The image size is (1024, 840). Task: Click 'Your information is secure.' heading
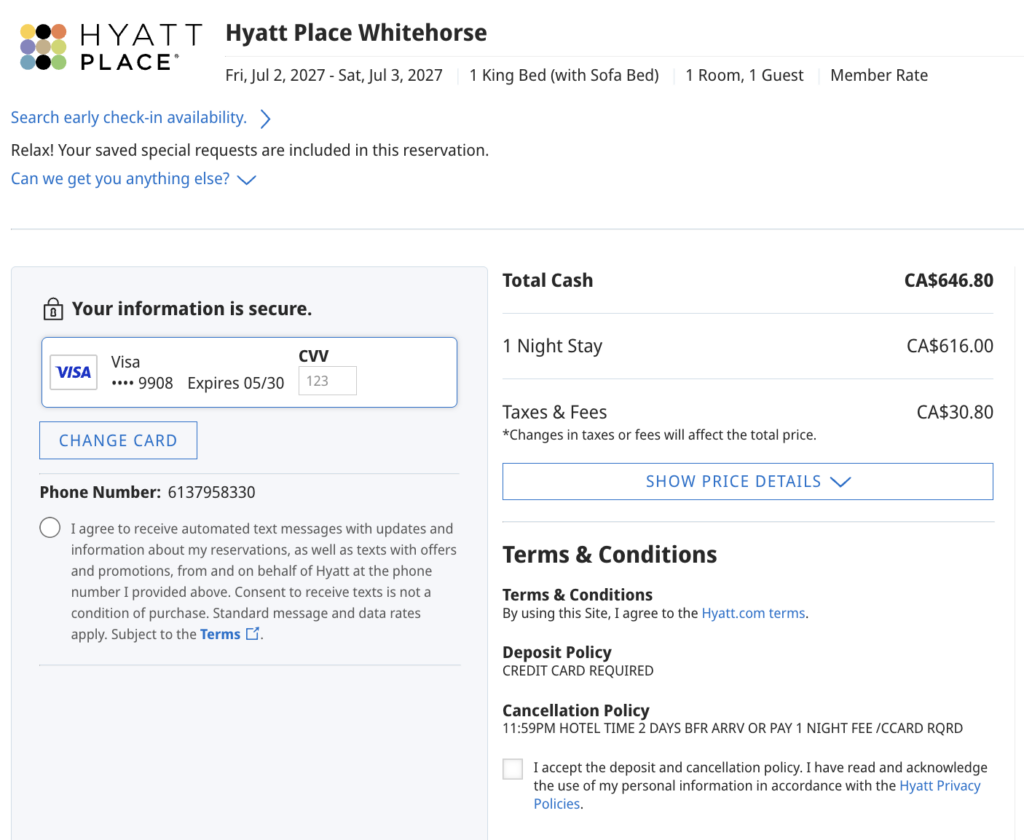[191, 308]
